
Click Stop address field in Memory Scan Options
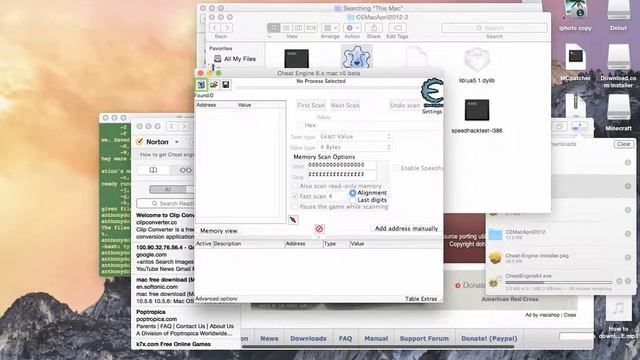click(341, 175)
